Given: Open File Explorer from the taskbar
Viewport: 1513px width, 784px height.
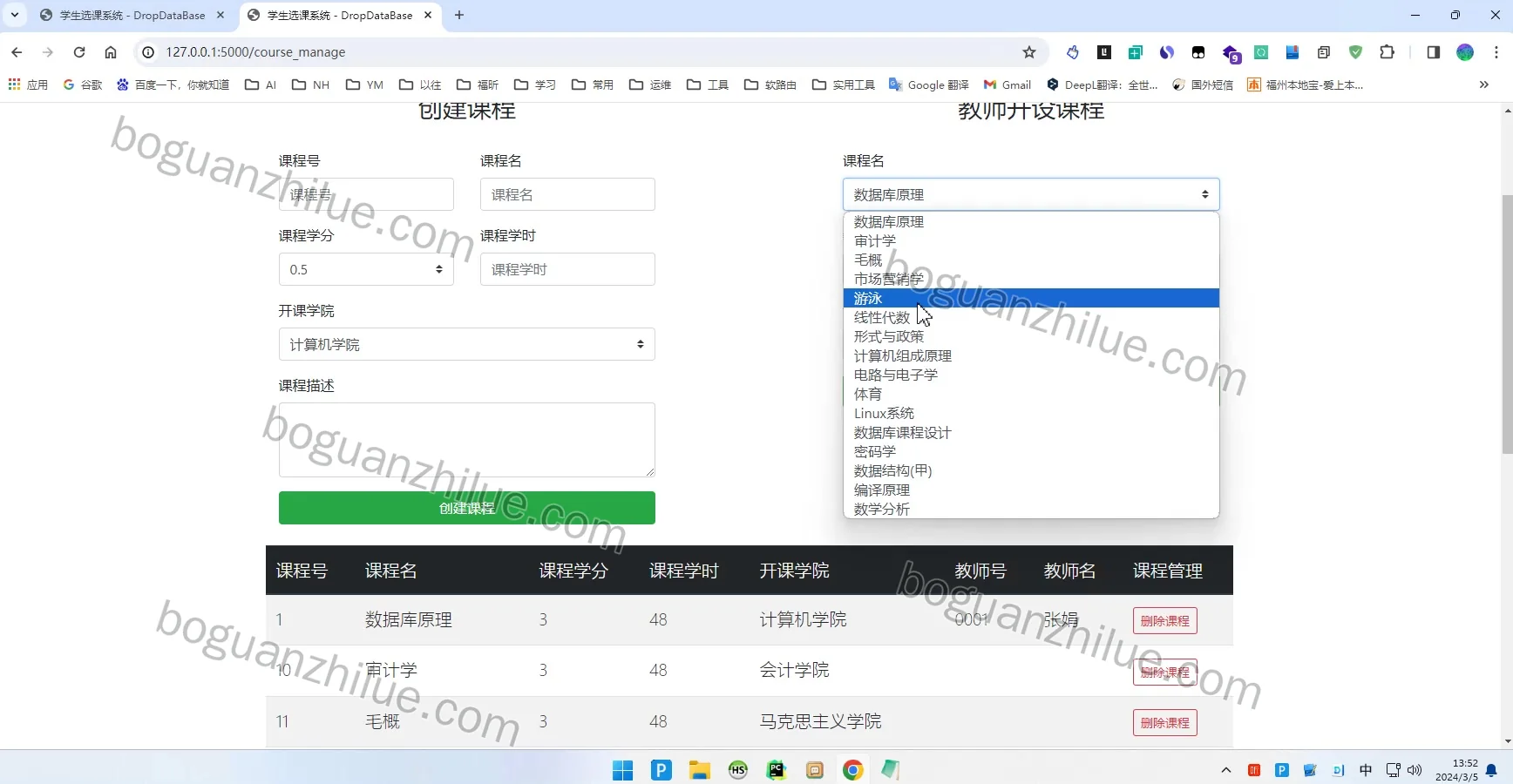Looking at the screenshot, I should [x=699, y=770].
